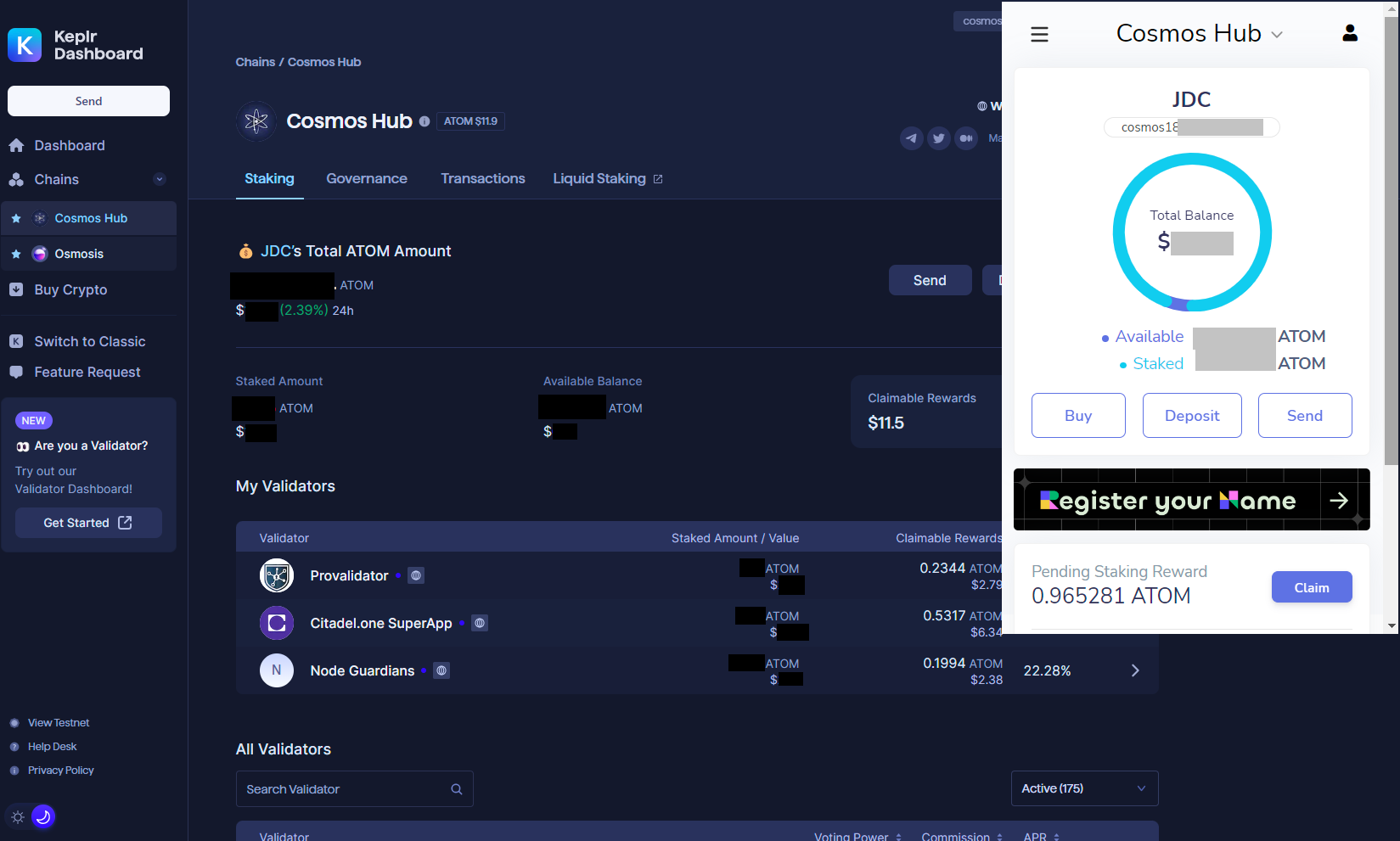Click the star icon beside Osmosis

tap(16, 254)
